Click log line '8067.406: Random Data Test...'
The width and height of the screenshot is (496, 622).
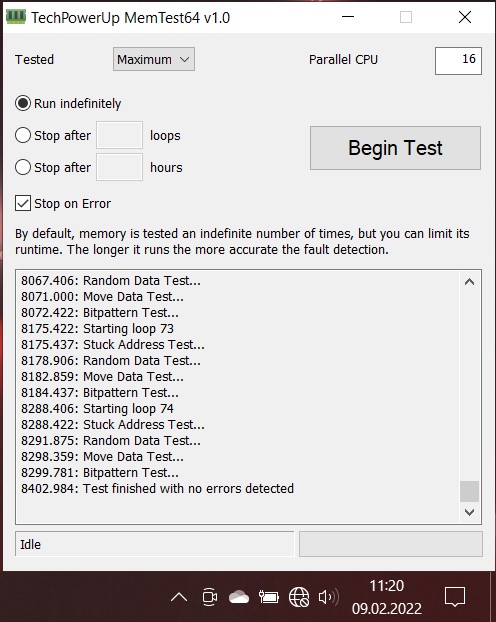pos(111,280)
